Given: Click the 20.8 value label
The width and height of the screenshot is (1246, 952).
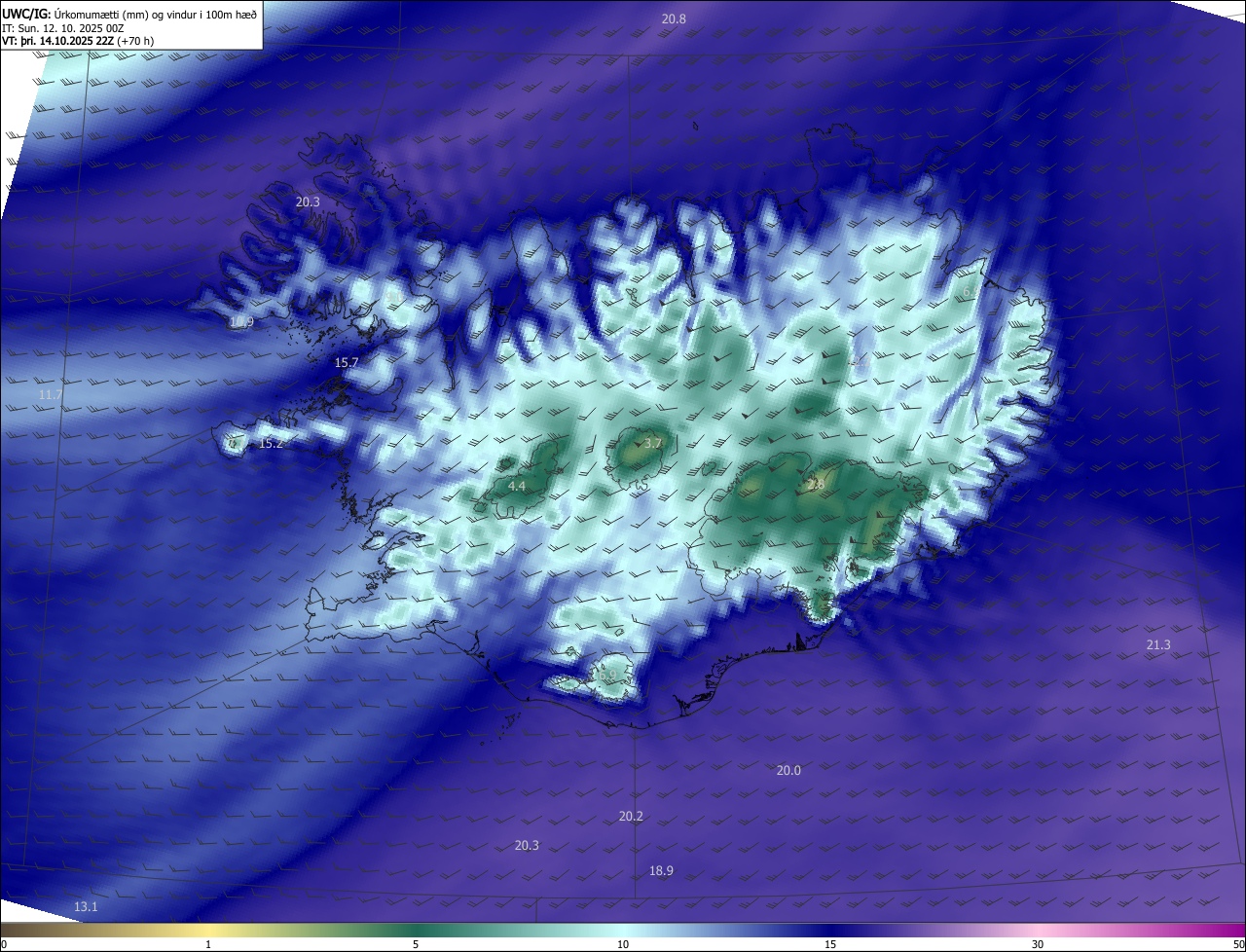Looking at the screenshot, I should coord(674,18).
